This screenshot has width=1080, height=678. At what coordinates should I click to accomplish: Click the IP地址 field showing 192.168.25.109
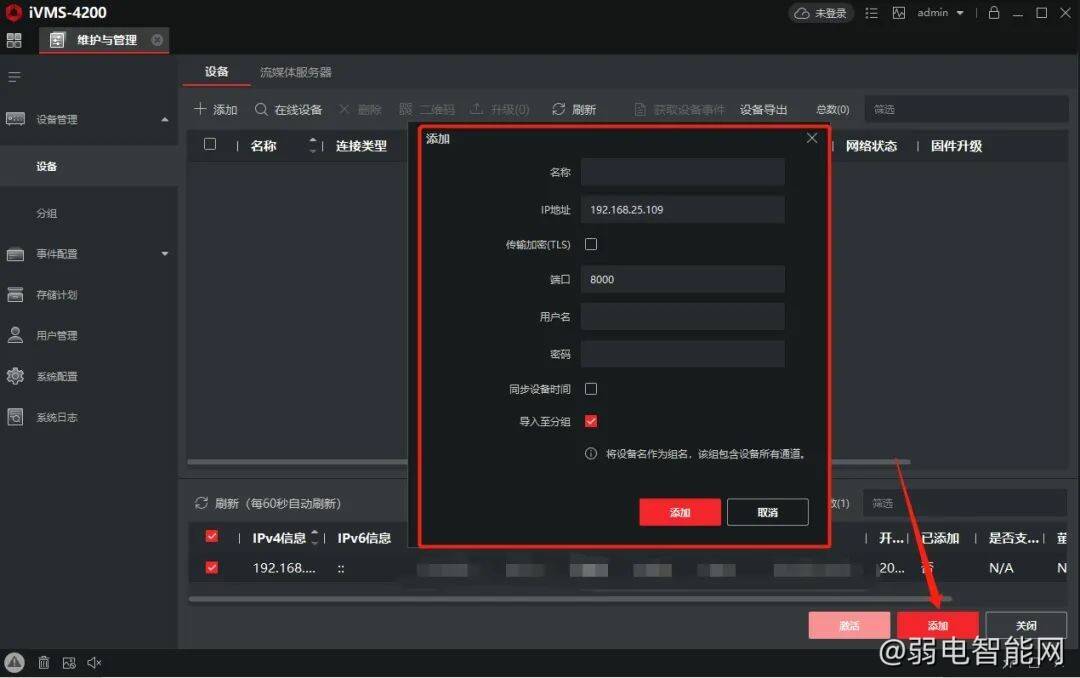coord(683,209)
